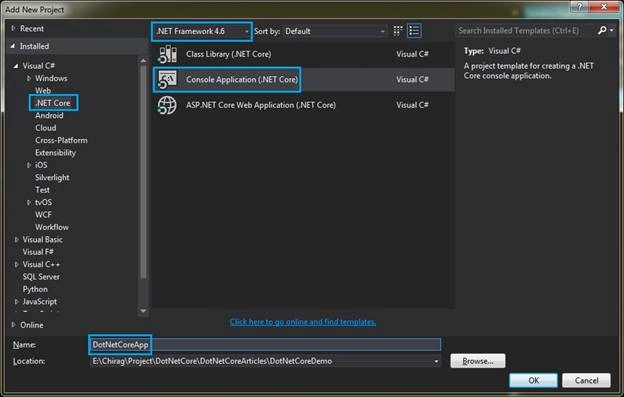This screenshot has height=397, width=624.
Task: Click the category tree scrollbar thumb
Action: [143, 171]
